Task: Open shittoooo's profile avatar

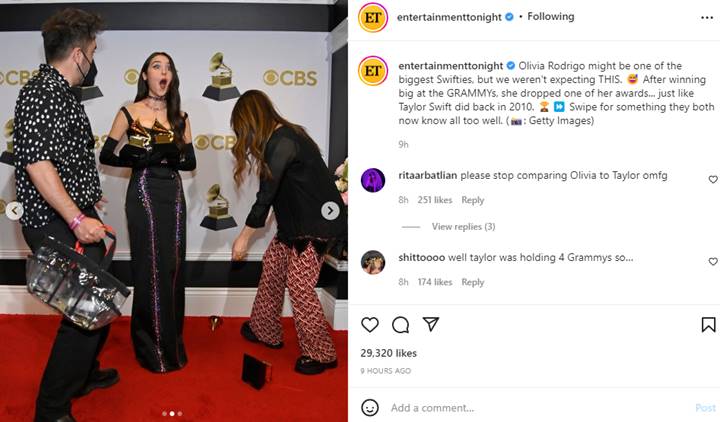Action: [373, 262]
